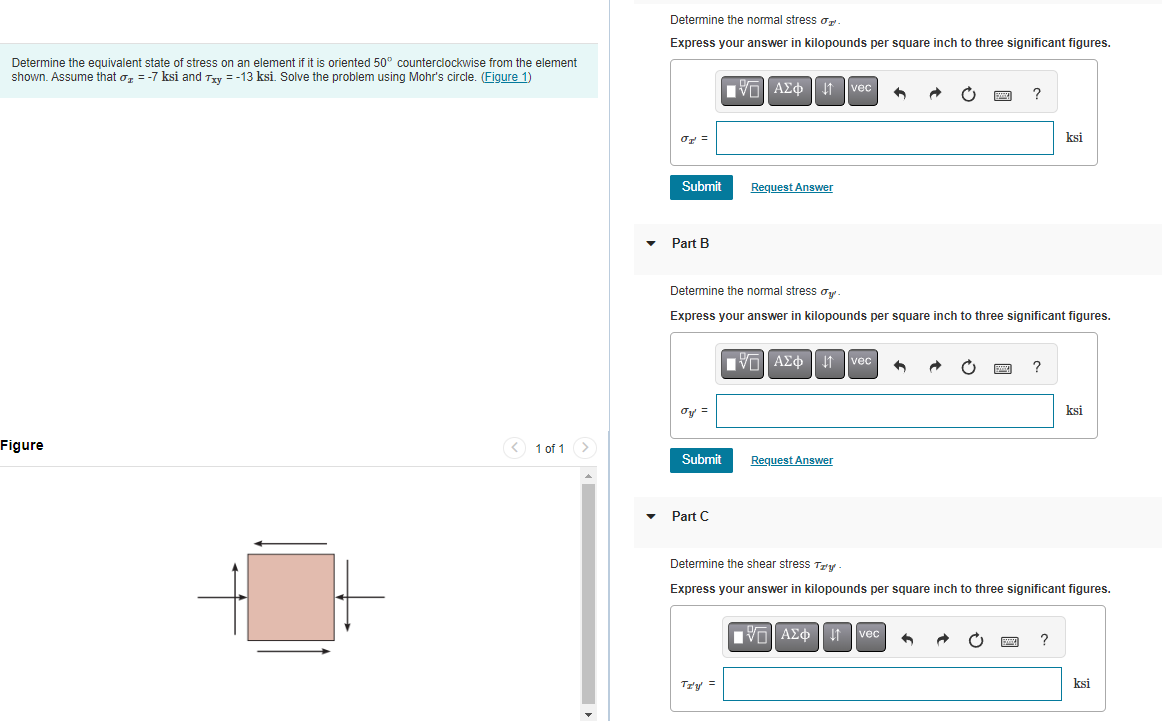Redo in Part C toolbar

(942, 639)
